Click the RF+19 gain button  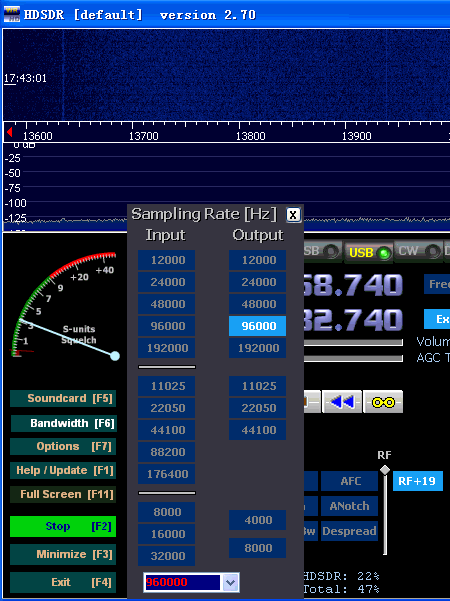click(x=417, y=481)
